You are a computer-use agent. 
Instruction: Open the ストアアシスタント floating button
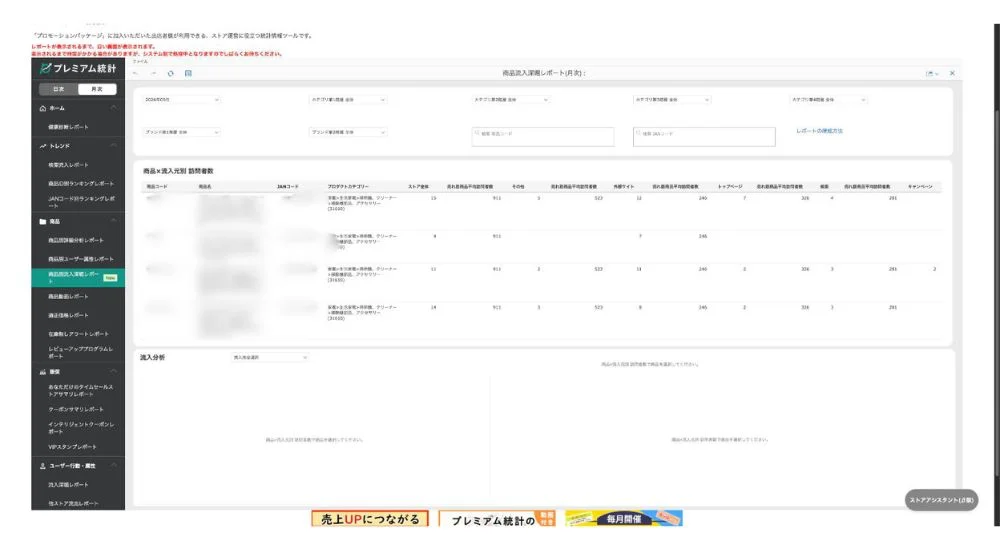pyautogui.click(x=941, y=500)
